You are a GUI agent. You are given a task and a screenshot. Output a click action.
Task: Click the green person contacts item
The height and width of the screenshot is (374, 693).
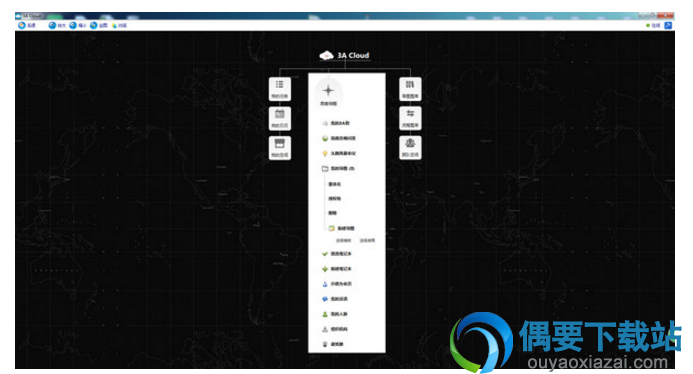tap(335, 314)
